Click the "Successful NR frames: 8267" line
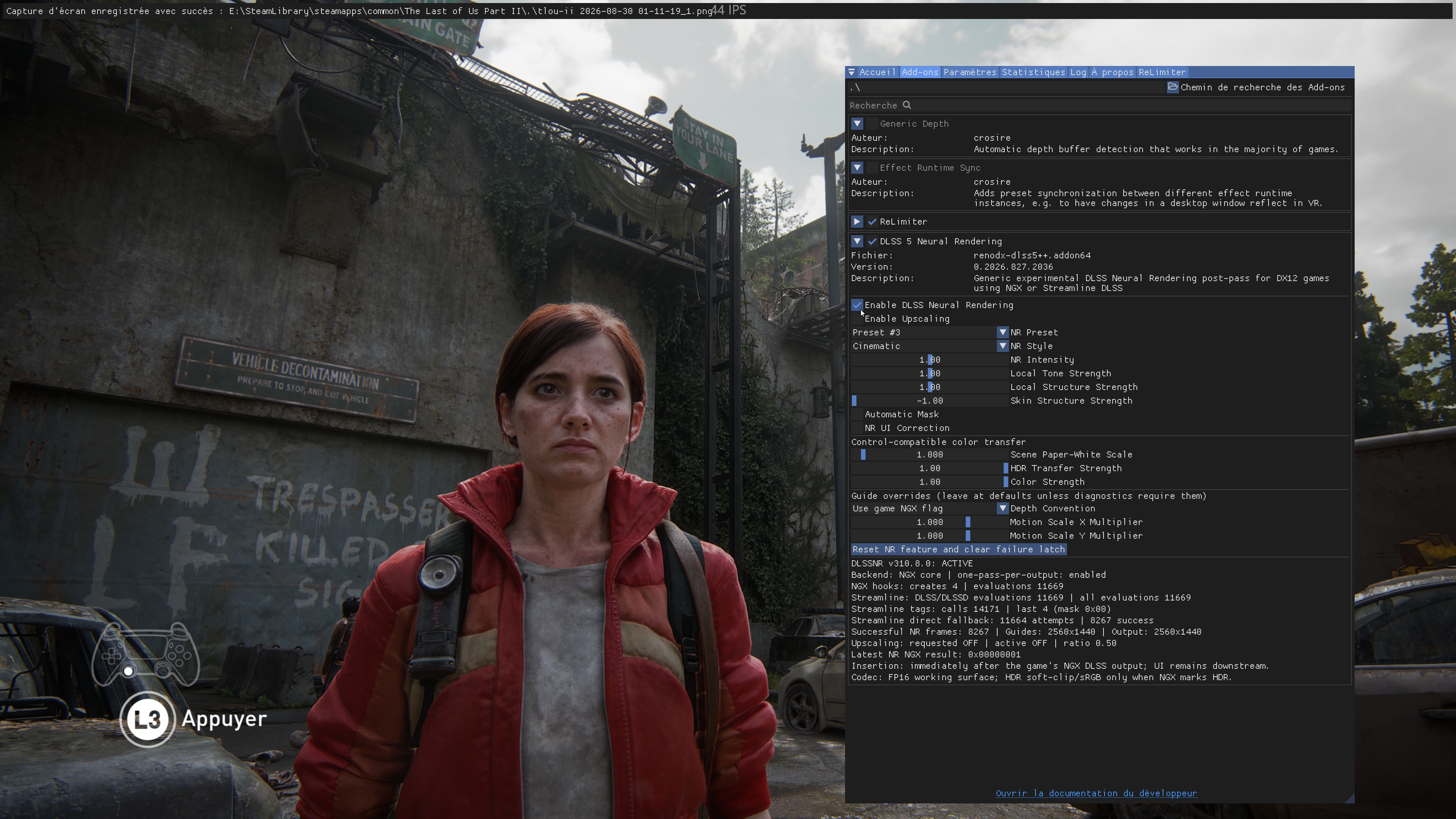This screenshot has width=1456, height=819. coord(1026,632)
